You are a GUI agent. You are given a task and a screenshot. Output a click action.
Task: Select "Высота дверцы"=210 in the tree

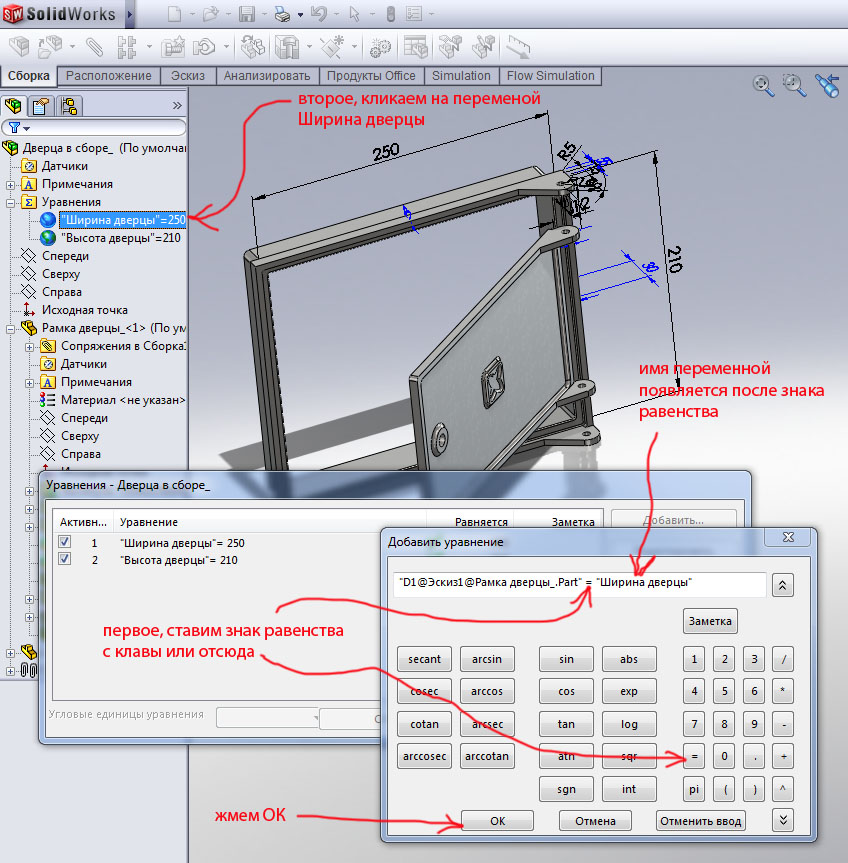tap(122, 238)
